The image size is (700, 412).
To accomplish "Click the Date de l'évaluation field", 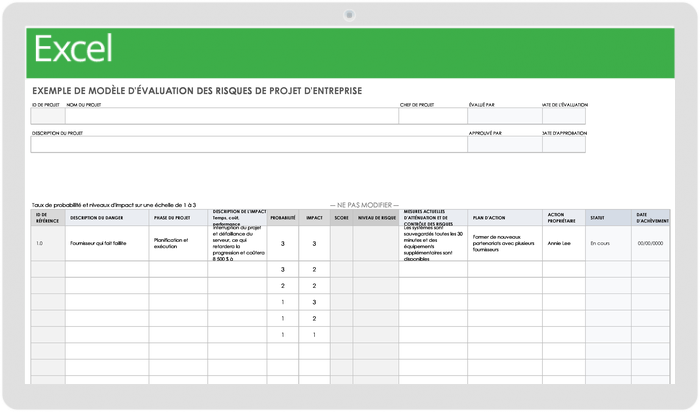I will point(564,116).
